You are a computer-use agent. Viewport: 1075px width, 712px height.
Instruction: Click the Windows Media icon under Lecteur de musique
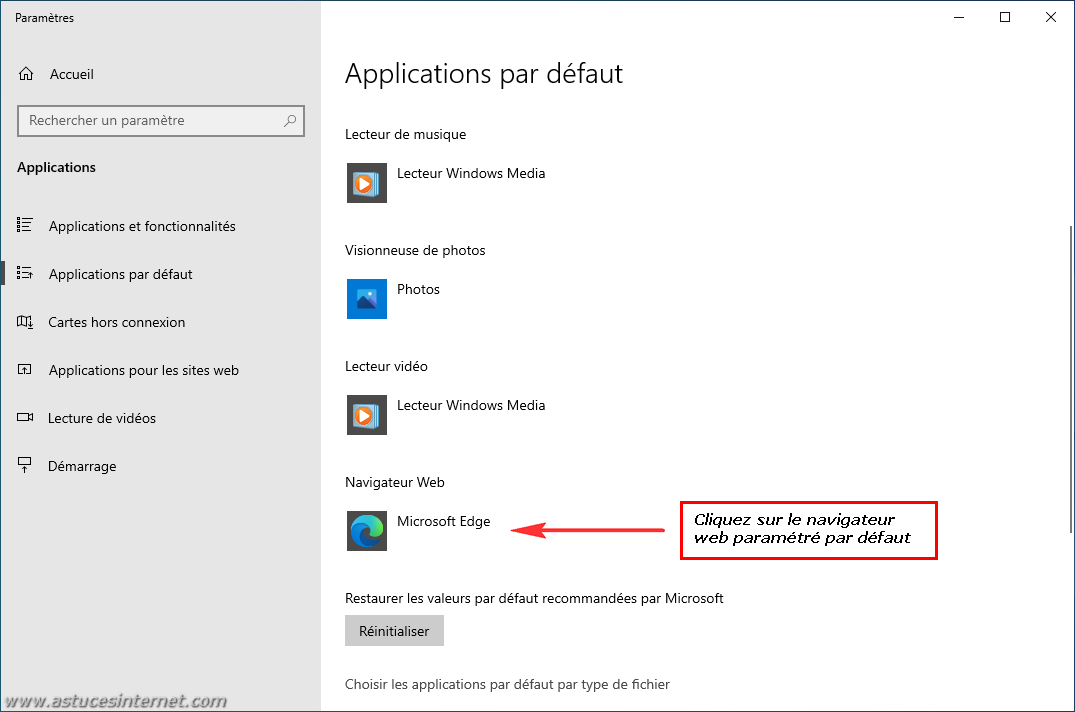click(367, 183)
